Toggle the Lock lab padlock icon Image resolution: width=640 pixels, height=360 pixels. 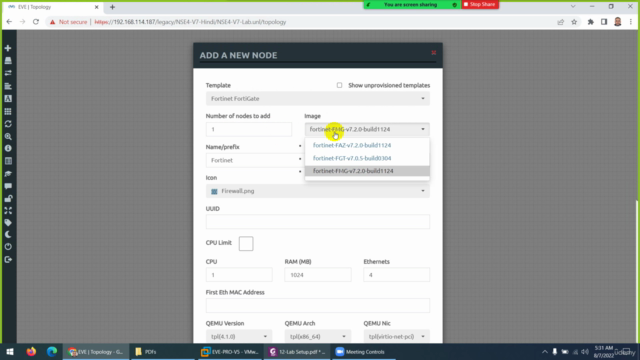pyautogui.click(x=8, y=199)
